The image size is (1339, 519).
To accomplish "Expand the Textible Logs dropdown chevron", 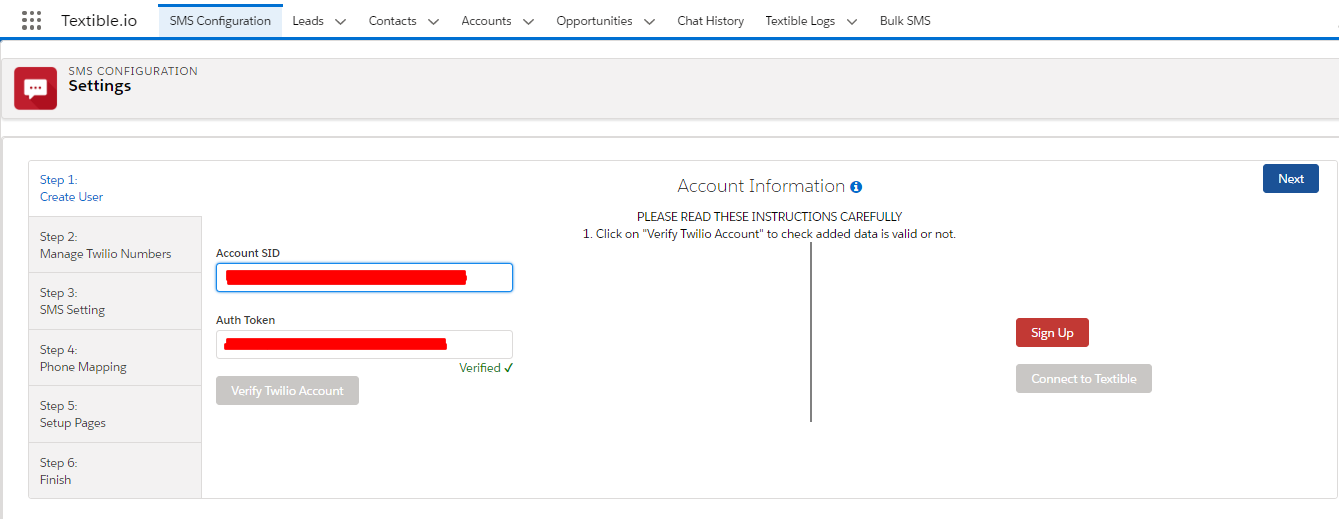I will 852,21.
